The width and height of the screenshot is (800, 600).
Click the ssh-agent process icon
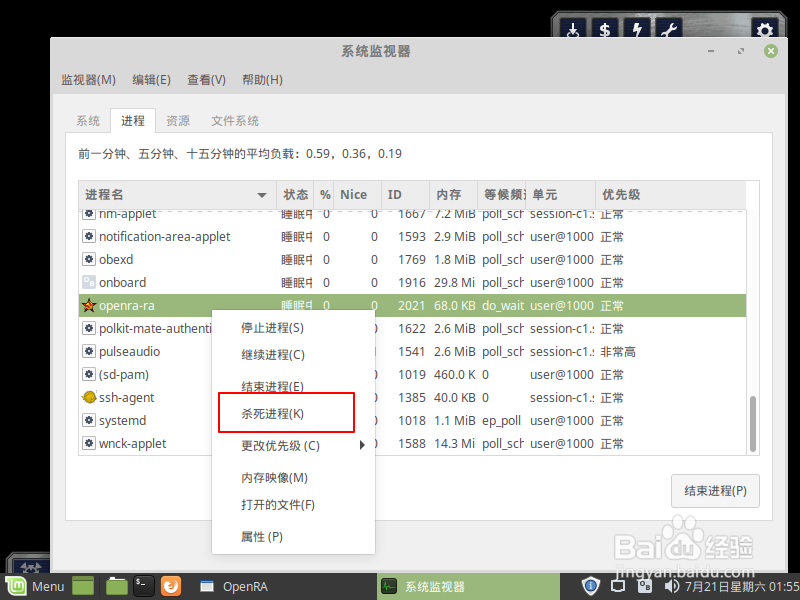[x=89, y=397]
